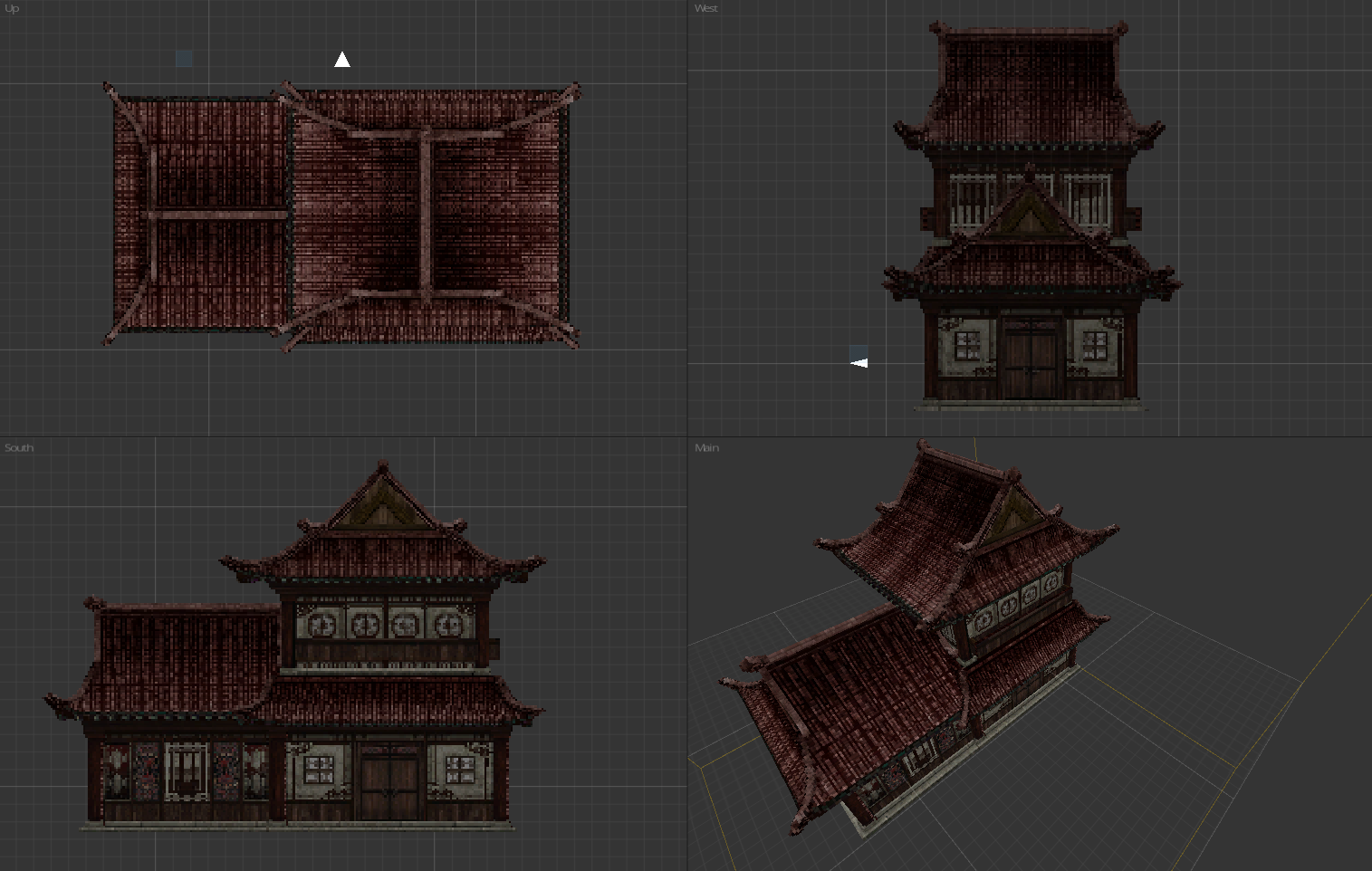This screenshot has width=1372, height=871.
Task: Click the "South" viewport label
Action: click(19, 447)
